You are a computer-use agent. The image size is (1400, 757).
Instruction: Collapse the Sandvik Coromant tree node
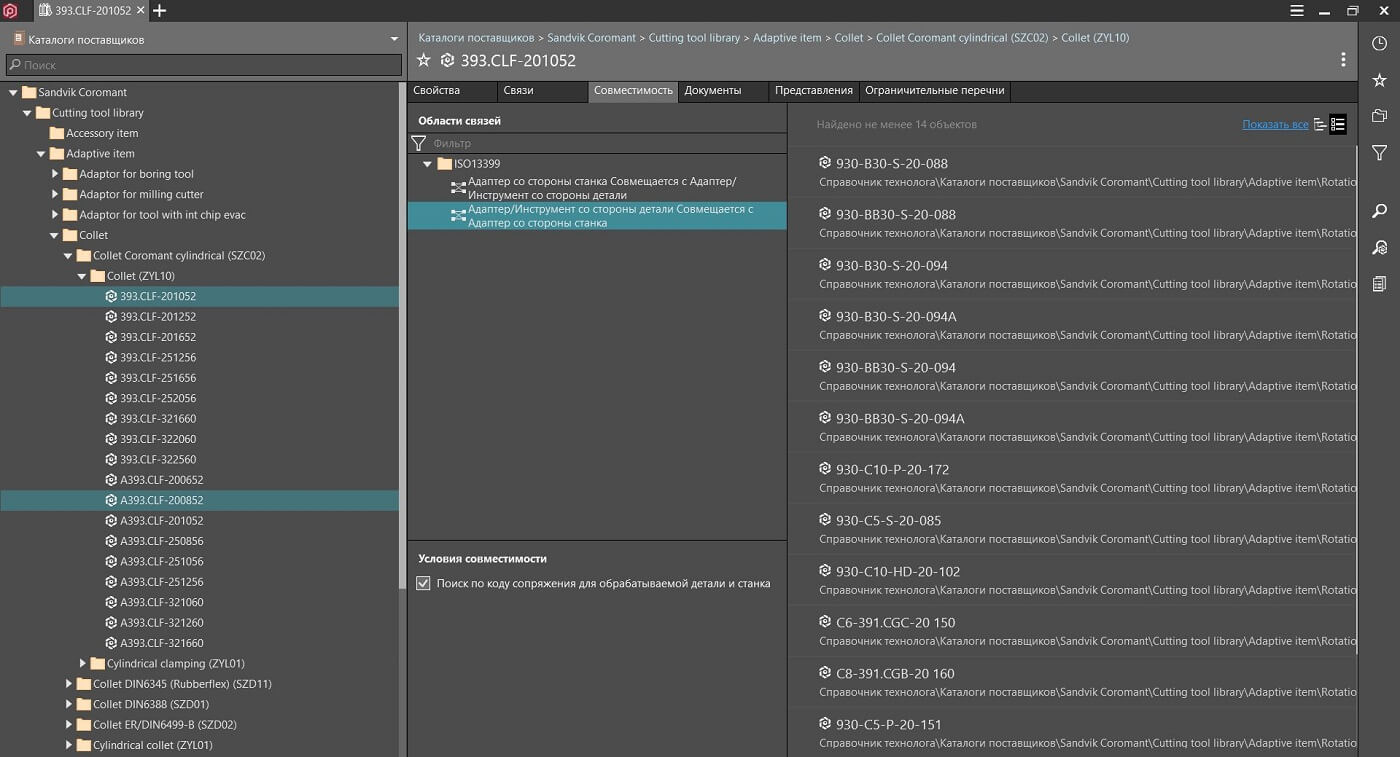click(x=13, y=92)
